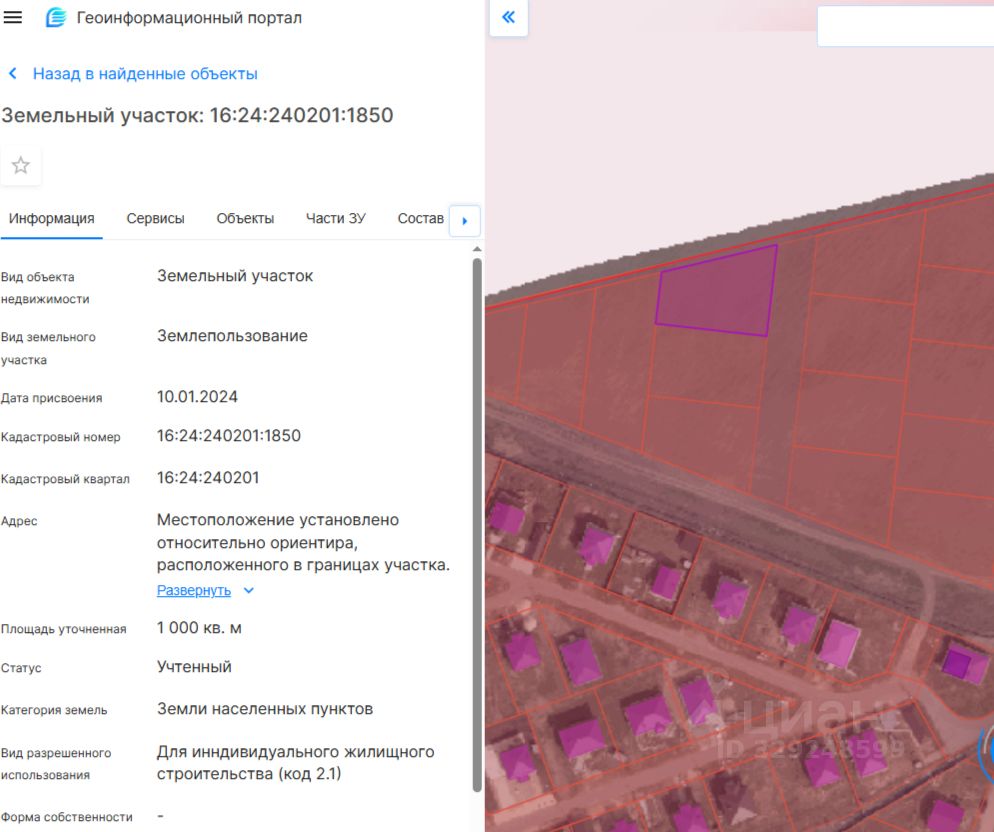Image resolution: width=994 pixels, height=832 pixels.
Task: Open the Объекты tab
Action: coord(245,218)
